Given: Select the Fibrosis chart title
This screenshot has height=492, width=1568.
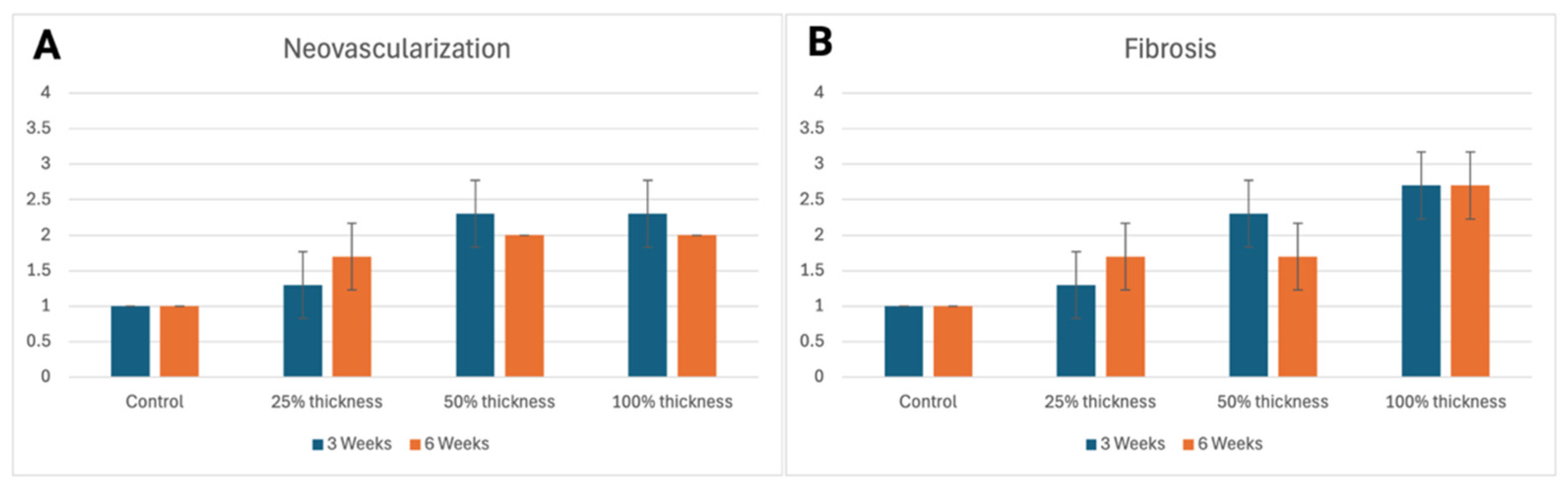Looking at the screenshot, I should pyautogui.click(x=1169, y=49).
